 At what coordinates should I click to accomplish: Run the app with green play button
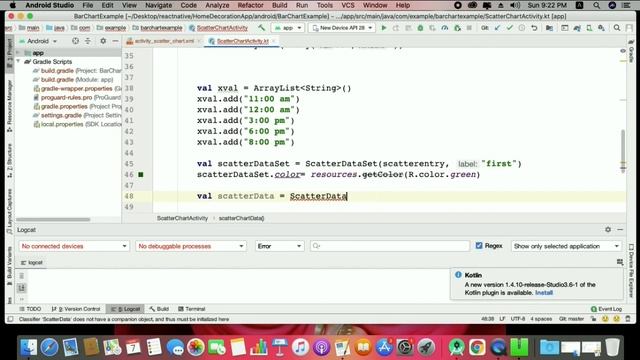(x=384, y=28)
